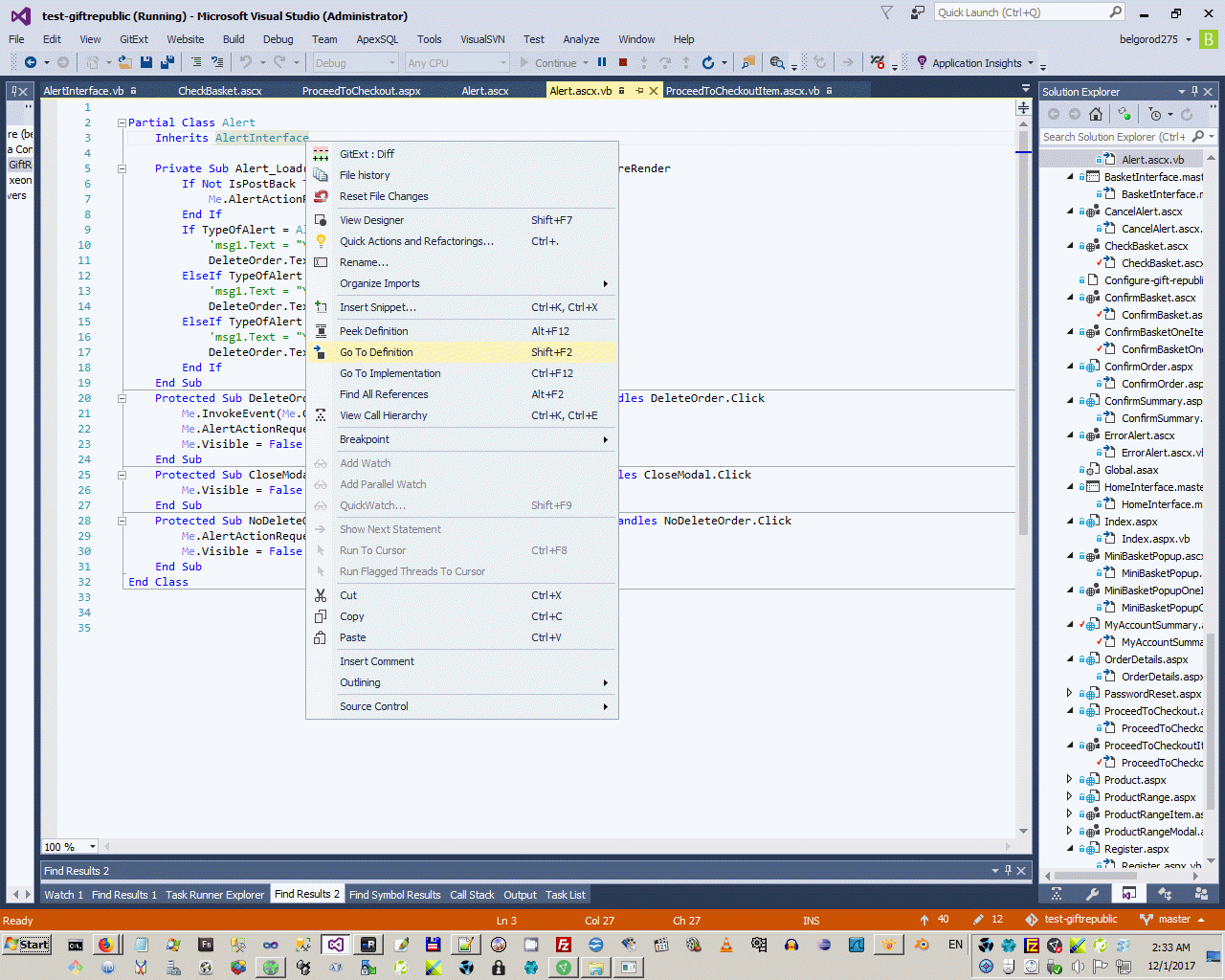Click the Pending Changes Filter clock icon
Screen dimensions: 1225x980
click(x=1155, y=114)
